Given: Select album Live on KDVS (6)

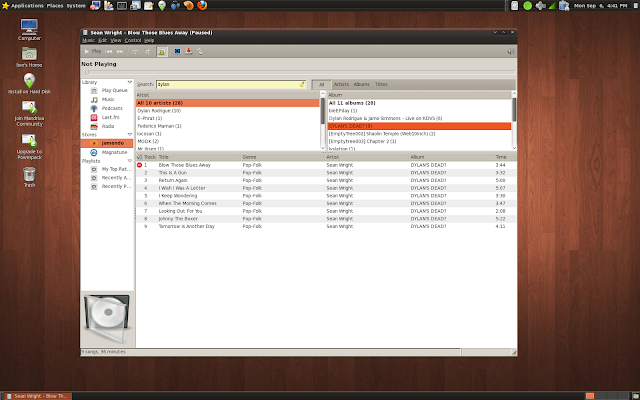Looking at the screenshot, I should 419,118.
